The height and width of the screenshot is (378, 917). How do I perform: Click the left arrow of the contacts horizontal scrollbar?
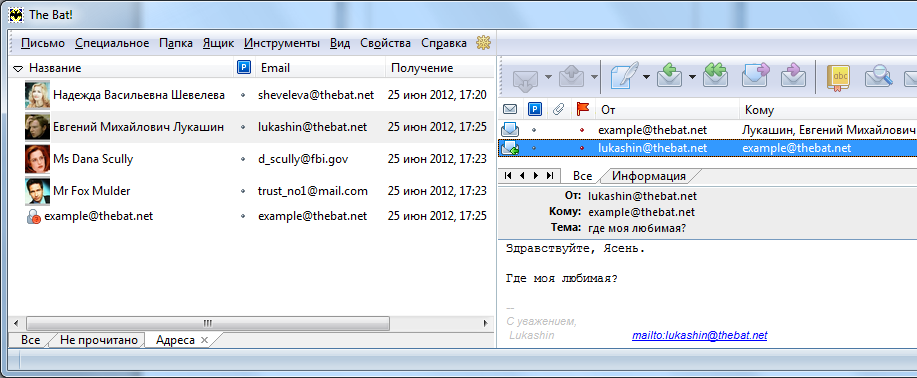pyautogui.click(x=16, y=323)
